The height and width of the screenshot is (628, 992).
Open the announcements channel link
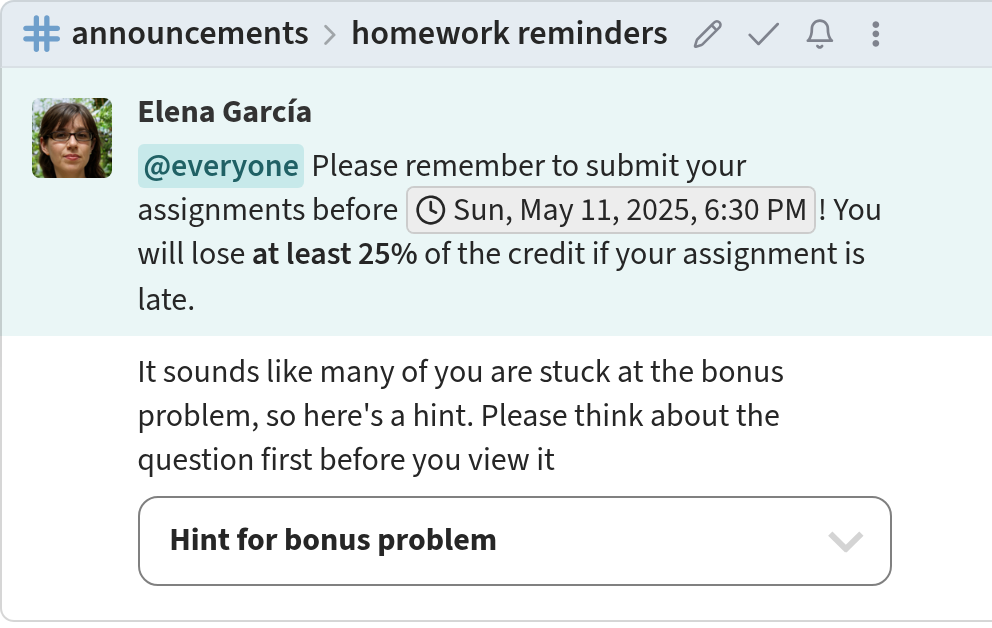pos(190,34)
